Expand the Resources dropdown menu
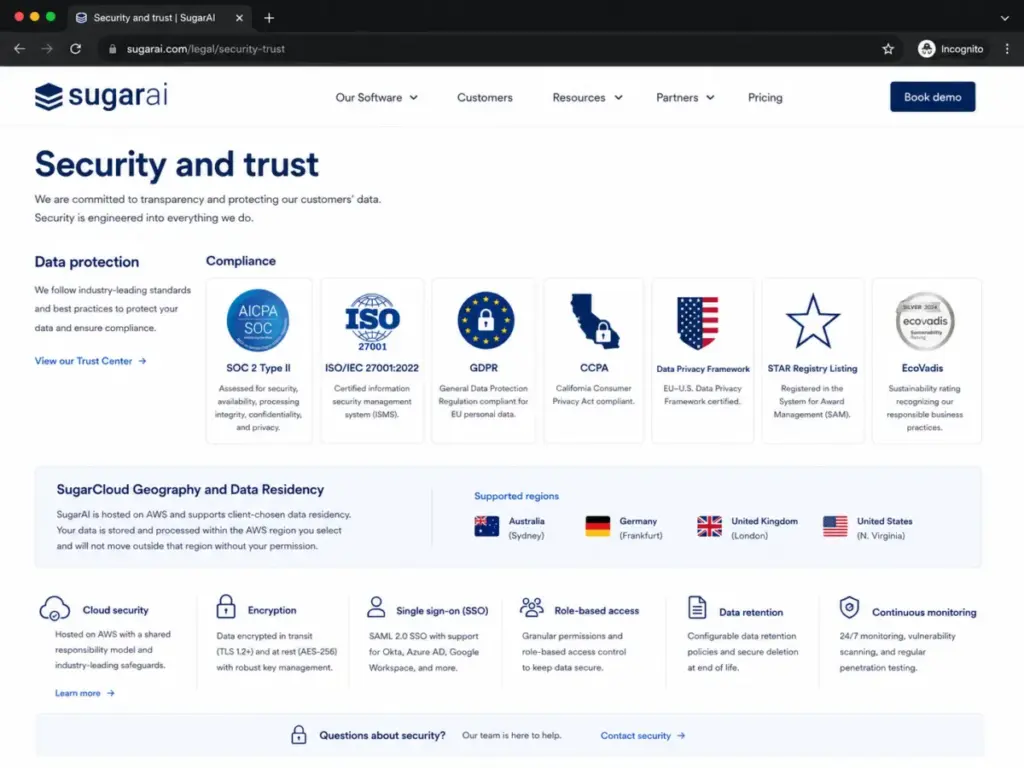The image size is (1024, 768). pyautogui.click(x=588, y=97)
